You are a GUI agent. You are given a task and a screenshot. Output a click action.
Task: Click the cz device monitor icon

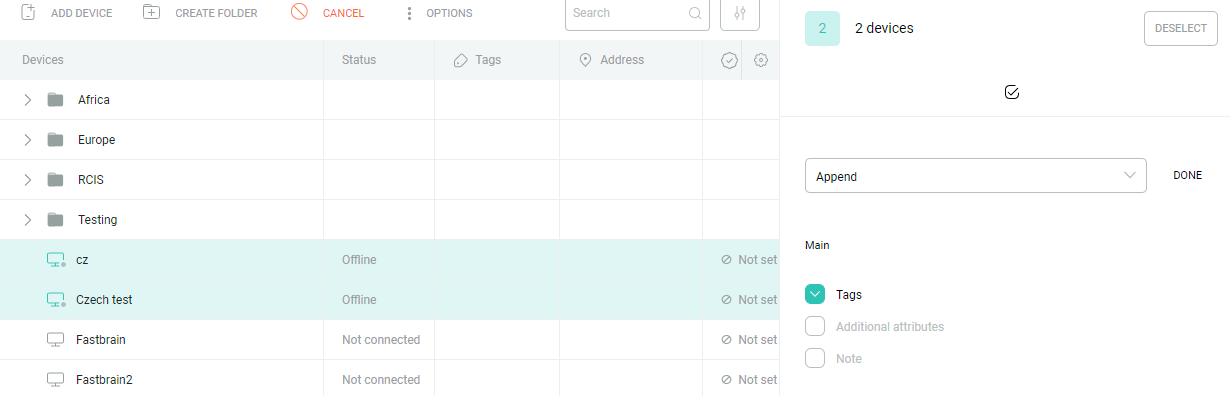[56, 260]
